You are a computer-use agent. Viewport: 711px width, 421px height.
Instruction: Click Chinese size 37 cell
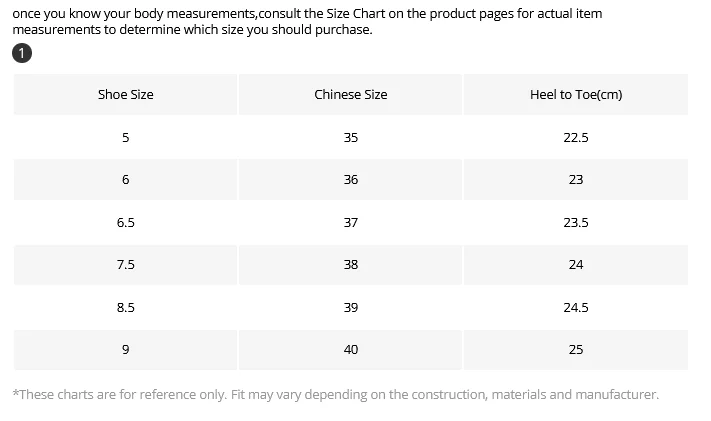(351, 222)
